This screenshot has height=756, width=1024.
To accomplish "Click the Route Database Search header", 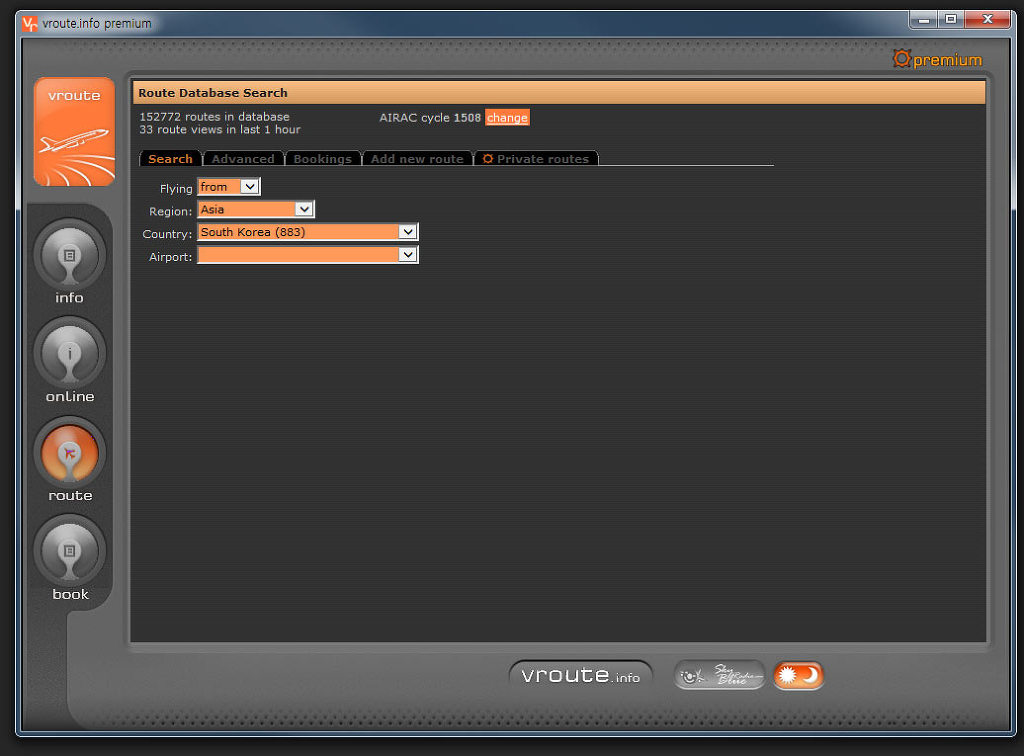I will coord(559,93).
